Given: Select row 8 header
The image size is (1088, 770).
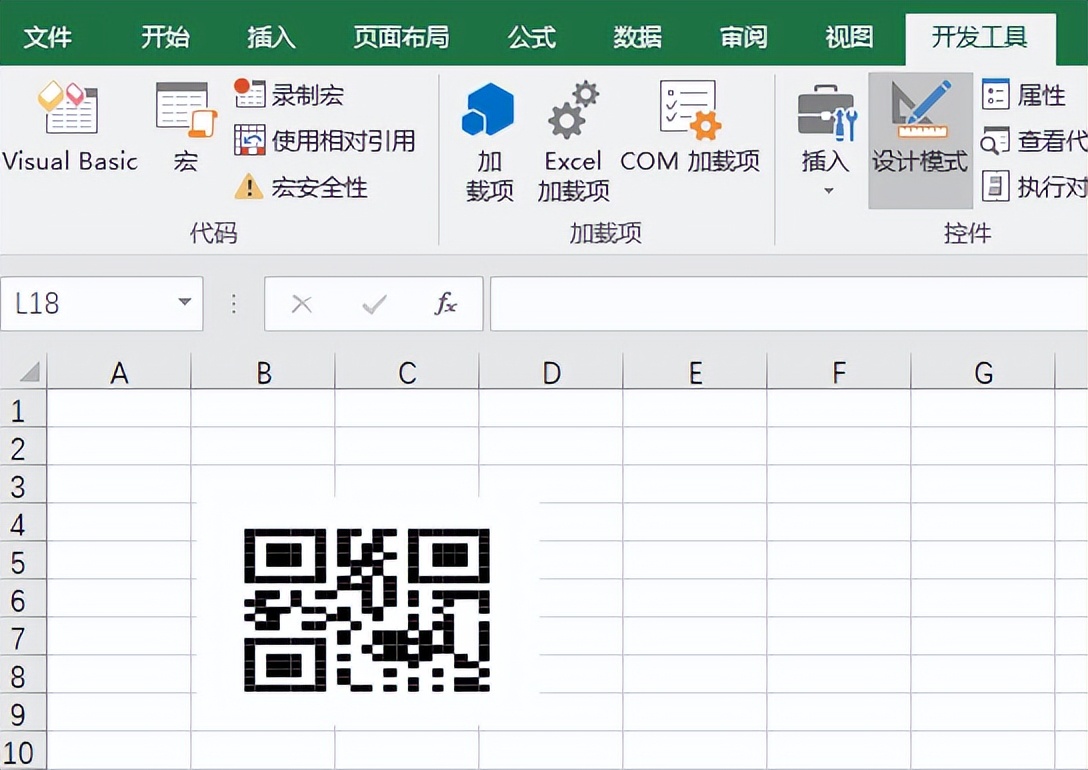Looking at the screenshot, I should [x=23, y=674].
